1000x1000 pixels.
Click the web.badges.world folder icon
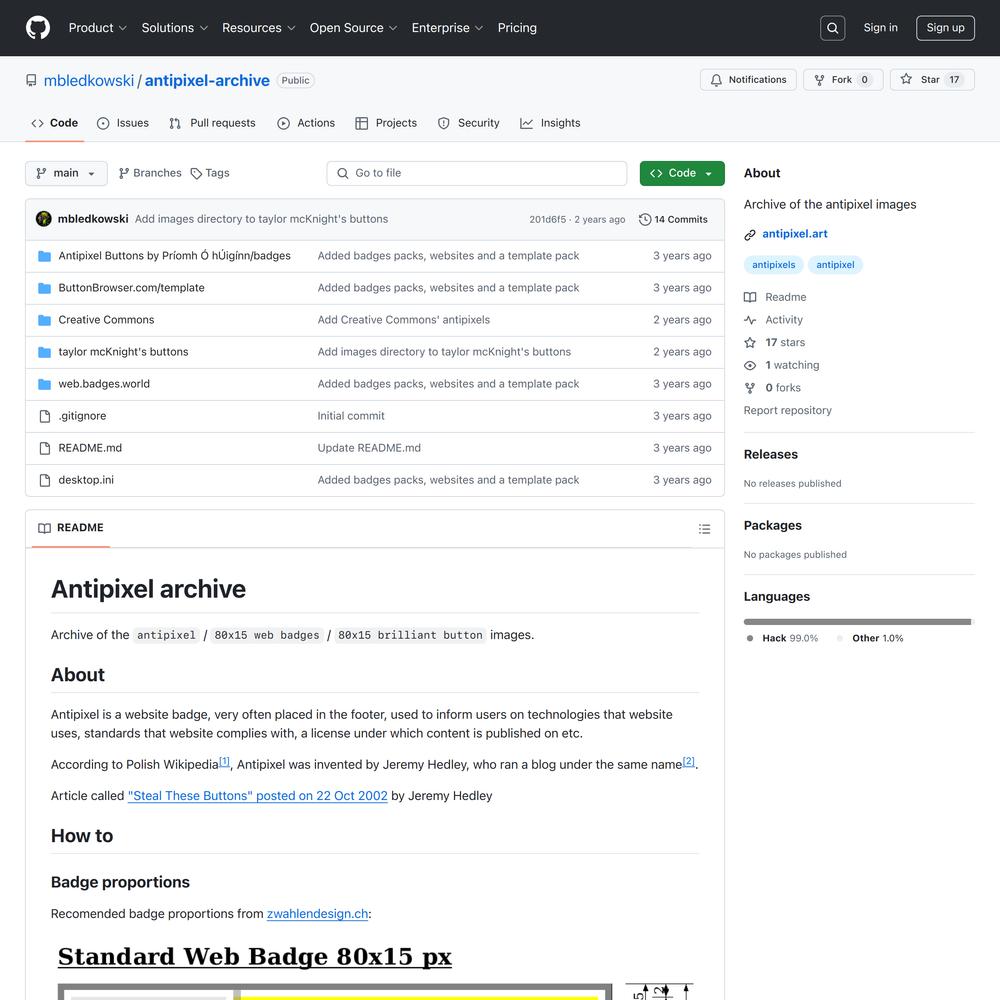coord(45,384)
